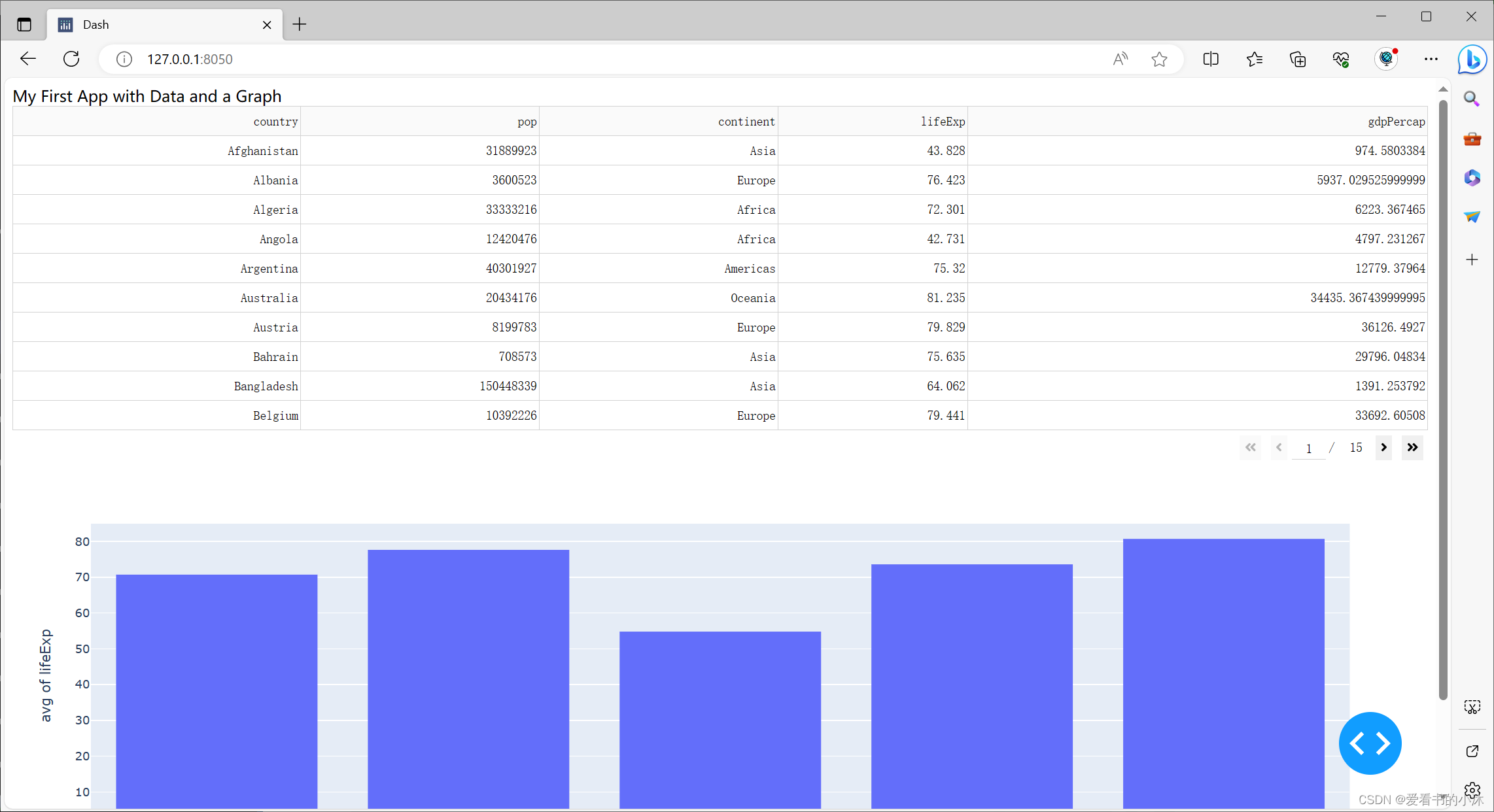Select the Bangladesh country cell

point(156,386)
